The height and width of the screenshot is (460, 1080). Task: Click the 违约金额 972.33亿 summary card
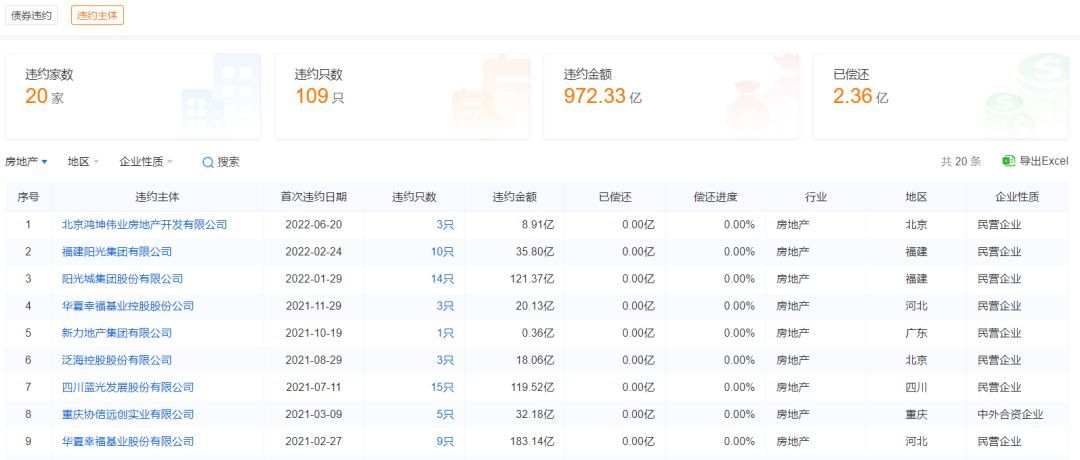672,96
